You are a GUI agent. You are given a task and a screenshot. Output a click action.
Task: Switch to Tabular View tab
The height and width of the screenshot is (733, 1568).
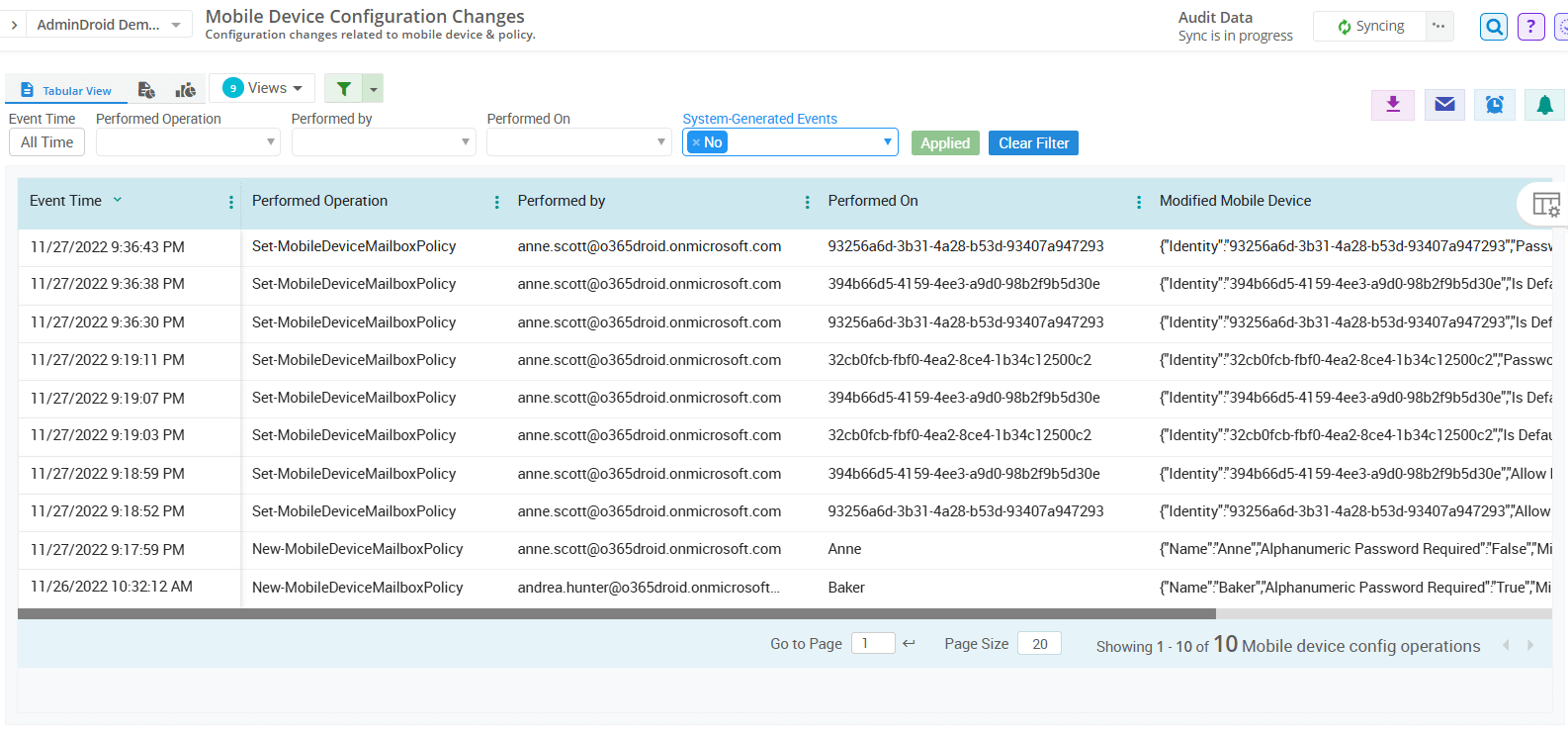(66, 90)
